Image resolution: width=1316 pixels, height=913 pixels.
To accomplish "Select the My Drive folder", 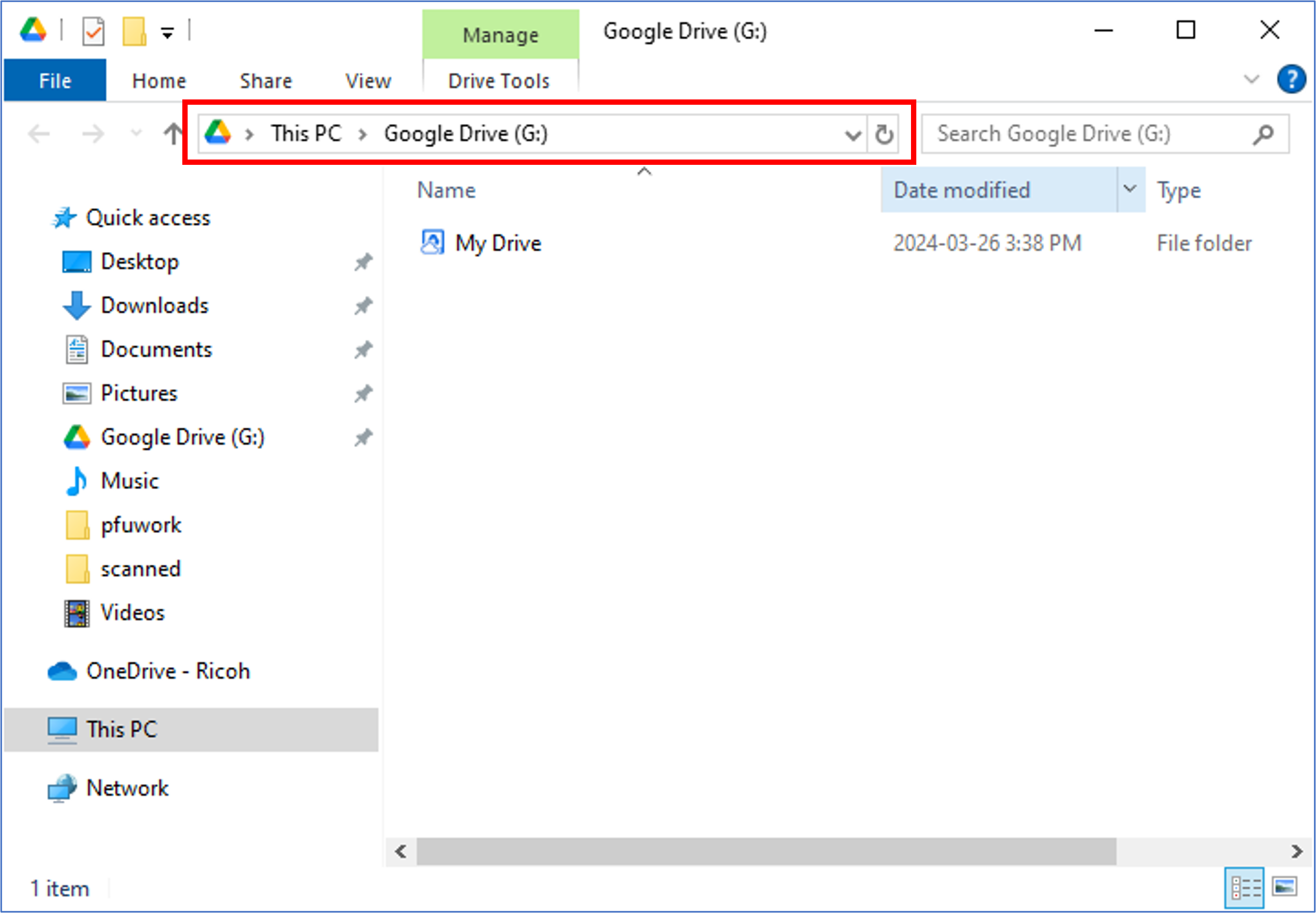I will pyautogui.click(x=498, y=243).
